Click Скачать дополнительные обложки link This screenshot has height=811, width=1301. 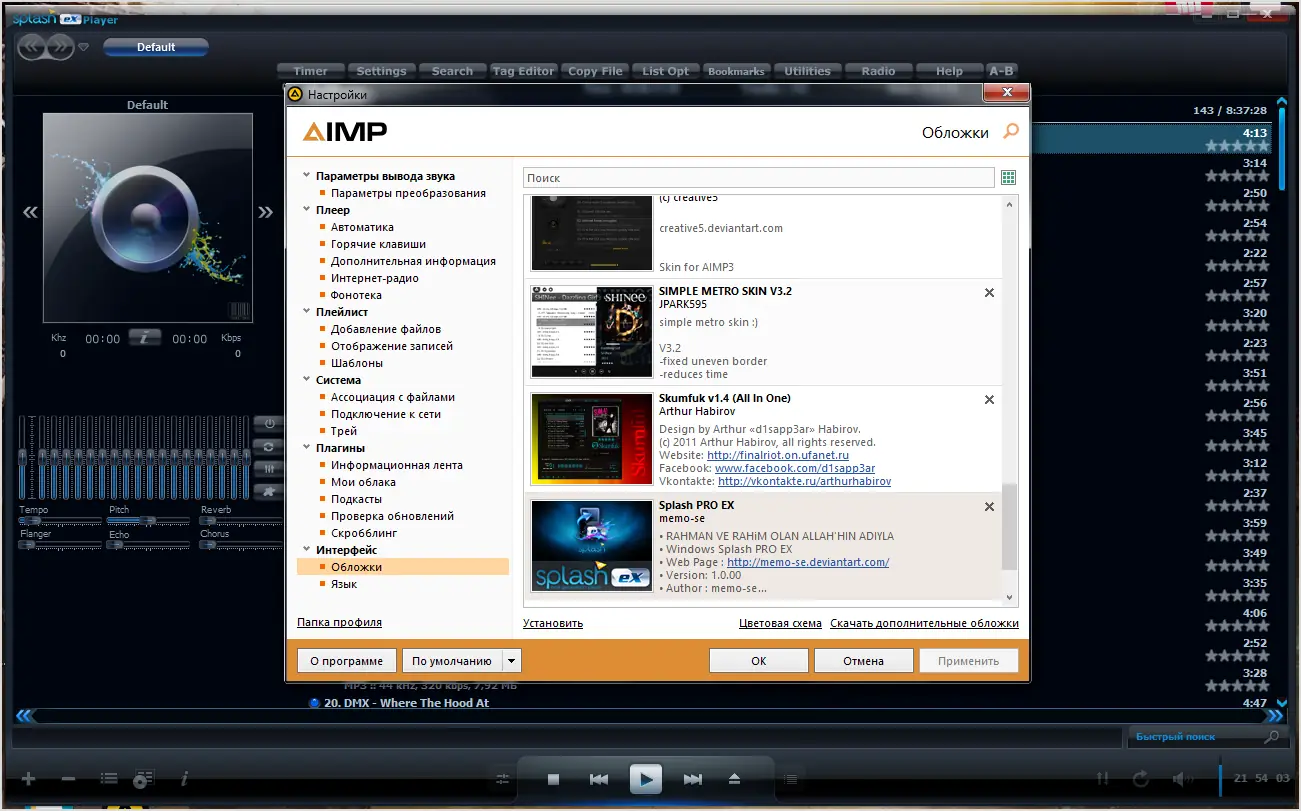pyautogui.click(x=924, y=623)
